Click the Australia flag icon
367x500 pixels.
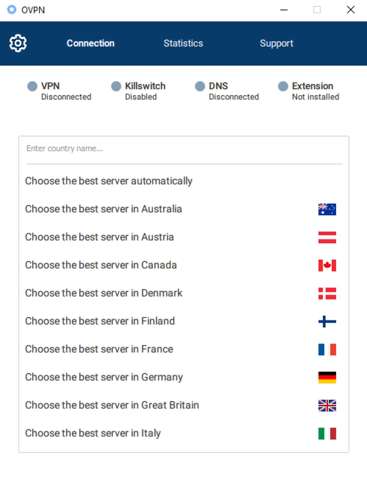(x=327, y=209)
